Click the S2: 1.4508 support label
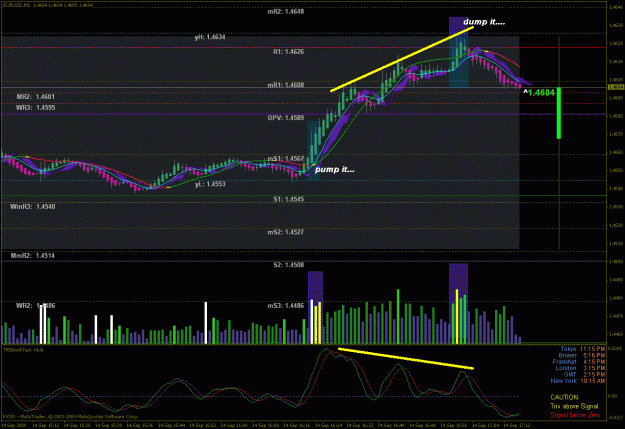The height and width of the screenshot is (429, 625). 289,265
